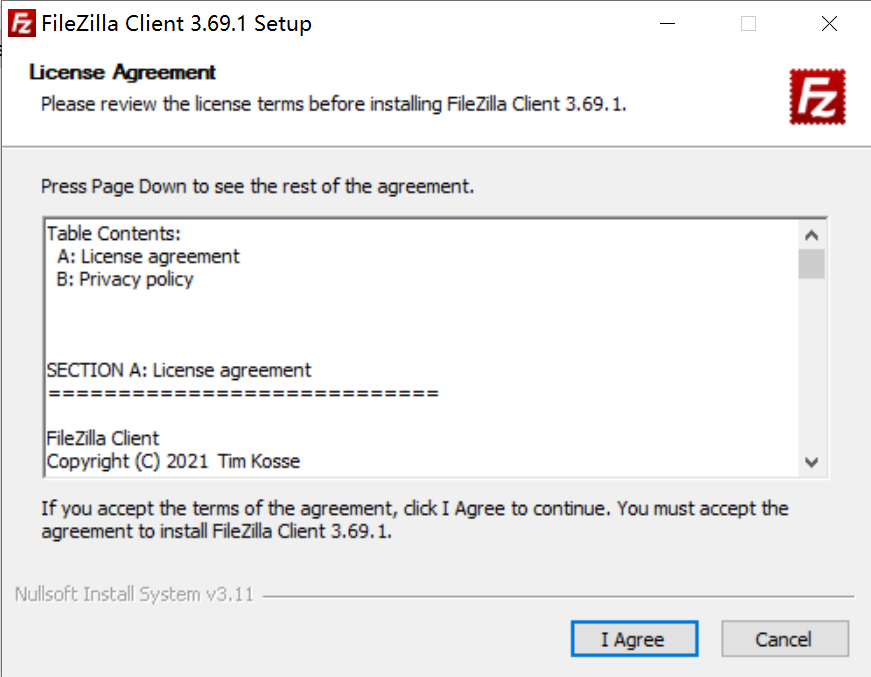Click the 'Copyright (C) 2021 Tim Kosse' line
The width and height of the screenshot is (871, 677).
pyautogui.click(x=173, y=461)
